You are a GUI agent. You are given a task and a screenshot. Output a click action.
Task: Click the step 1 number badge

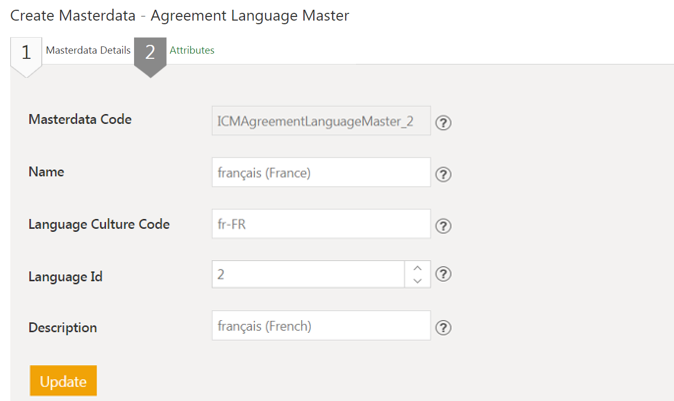[26, 54]
